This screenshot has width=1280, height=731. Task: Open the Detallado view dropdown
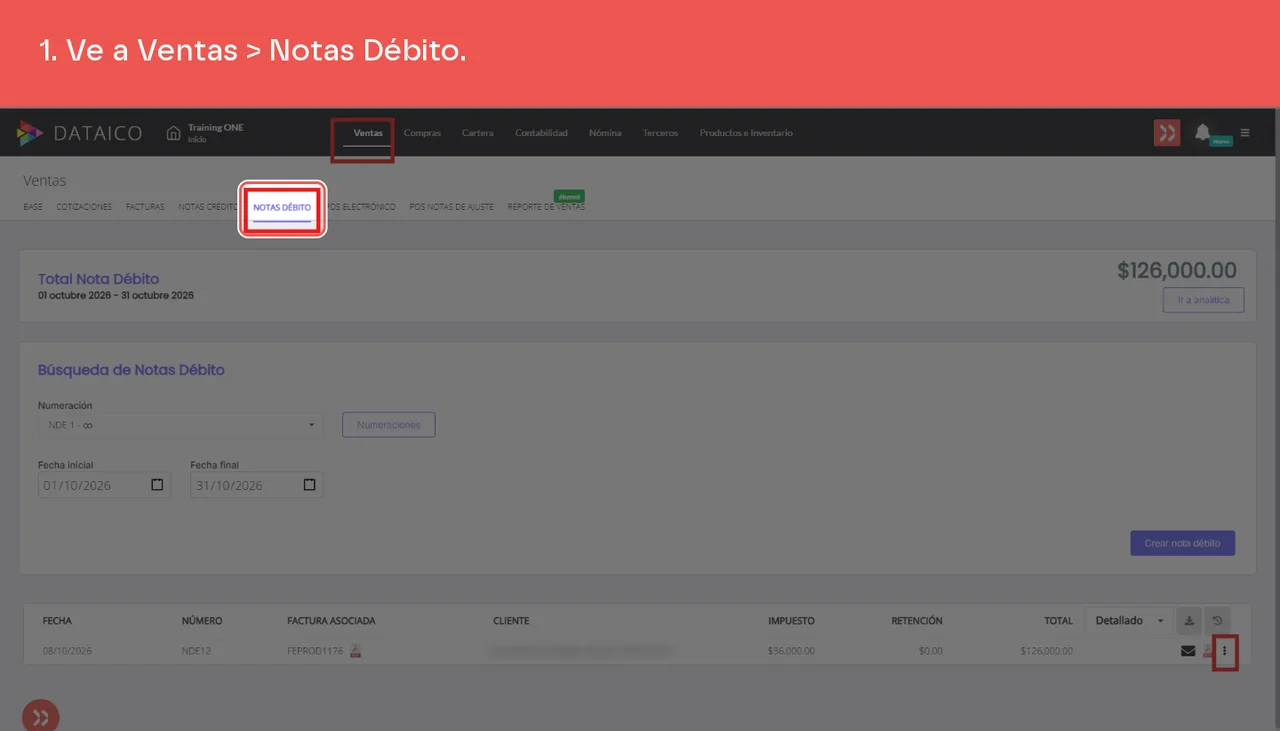pyautogui.click(x=1129, y=621)
